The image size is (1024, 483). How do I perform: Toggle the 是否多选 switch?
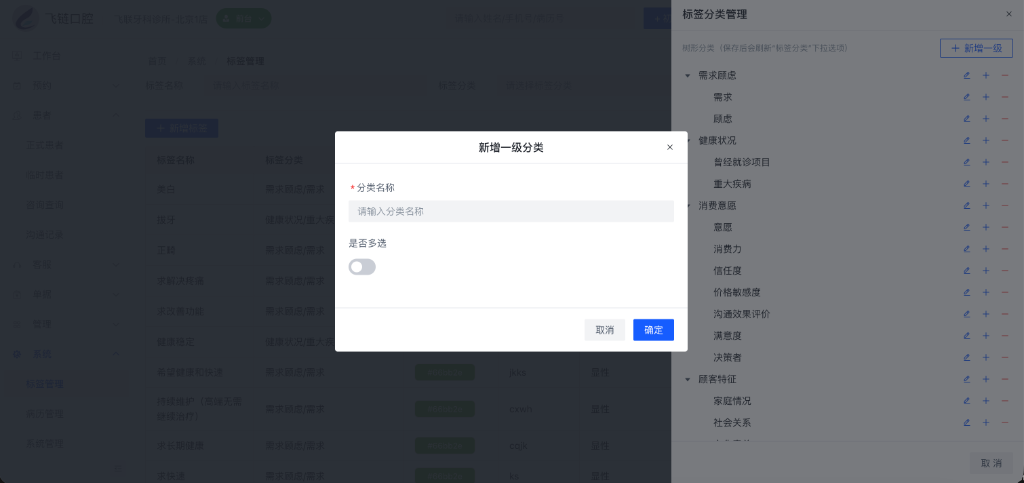click(x=362, y=267)
